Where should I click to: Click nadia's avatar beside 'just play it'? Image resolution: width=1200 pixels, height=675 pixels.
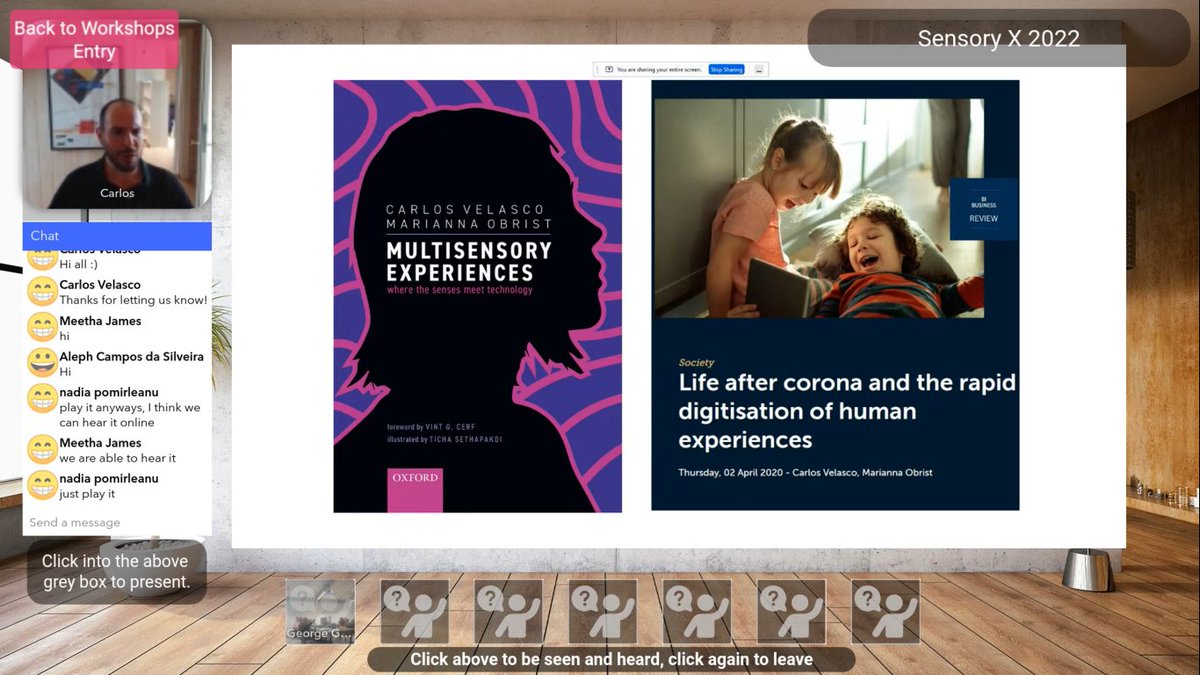coord(42,485)
